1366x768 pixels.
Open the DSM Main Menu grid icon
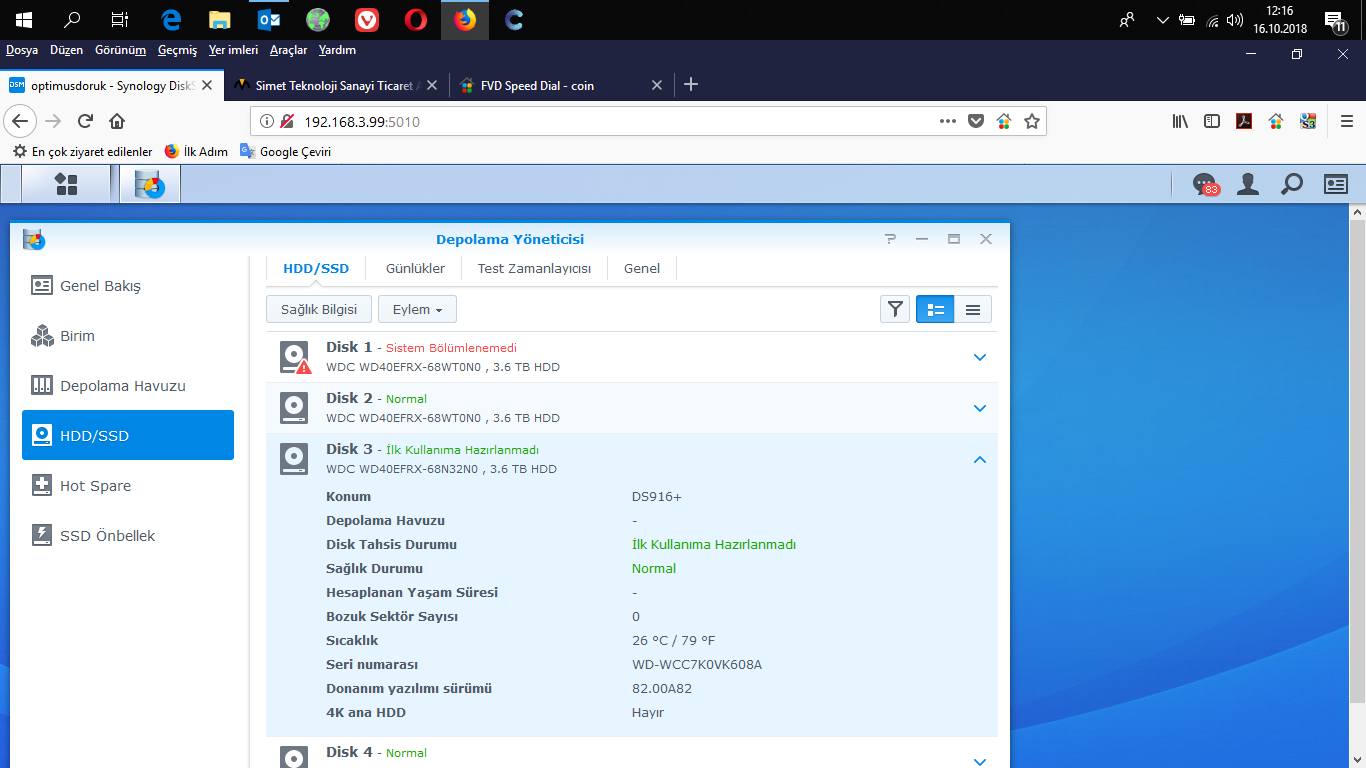(x=66, y=184)
